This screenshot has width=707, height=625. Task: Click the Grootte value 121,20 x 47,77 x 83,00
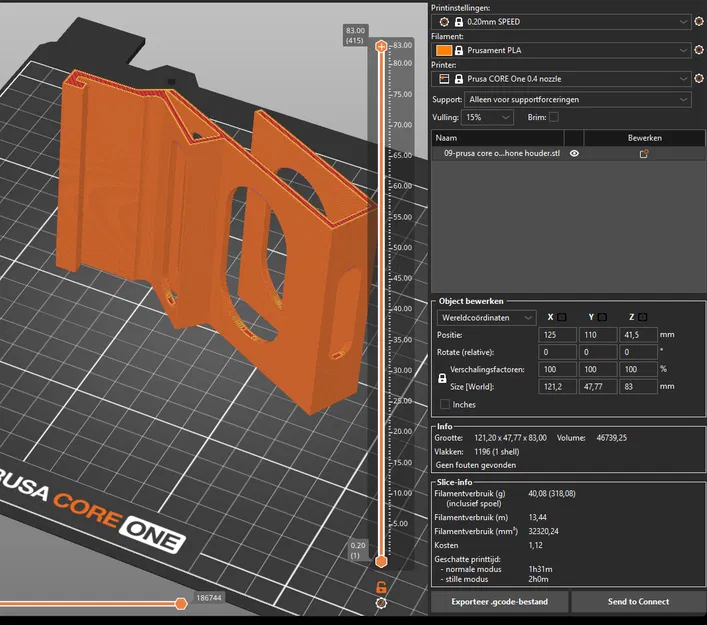coord(510,438)
